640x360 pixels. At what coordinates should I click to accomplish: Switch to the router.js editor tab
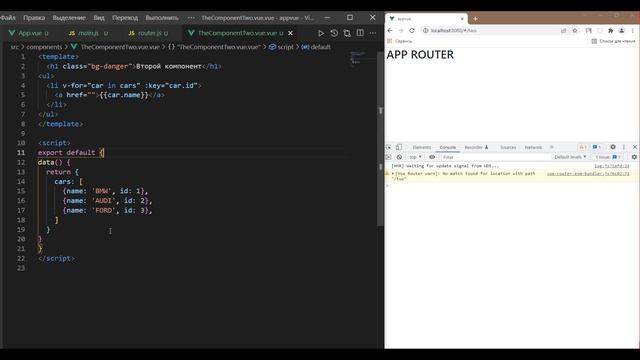click(x=149, y=33)
